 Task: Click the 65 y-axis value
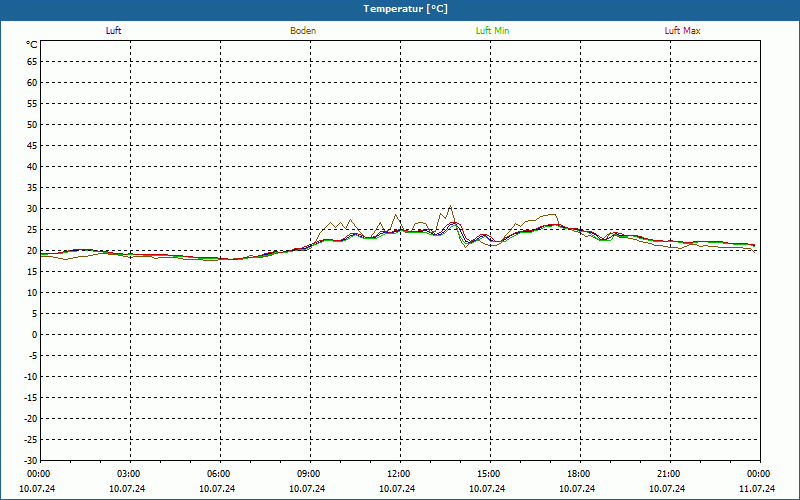32,62
